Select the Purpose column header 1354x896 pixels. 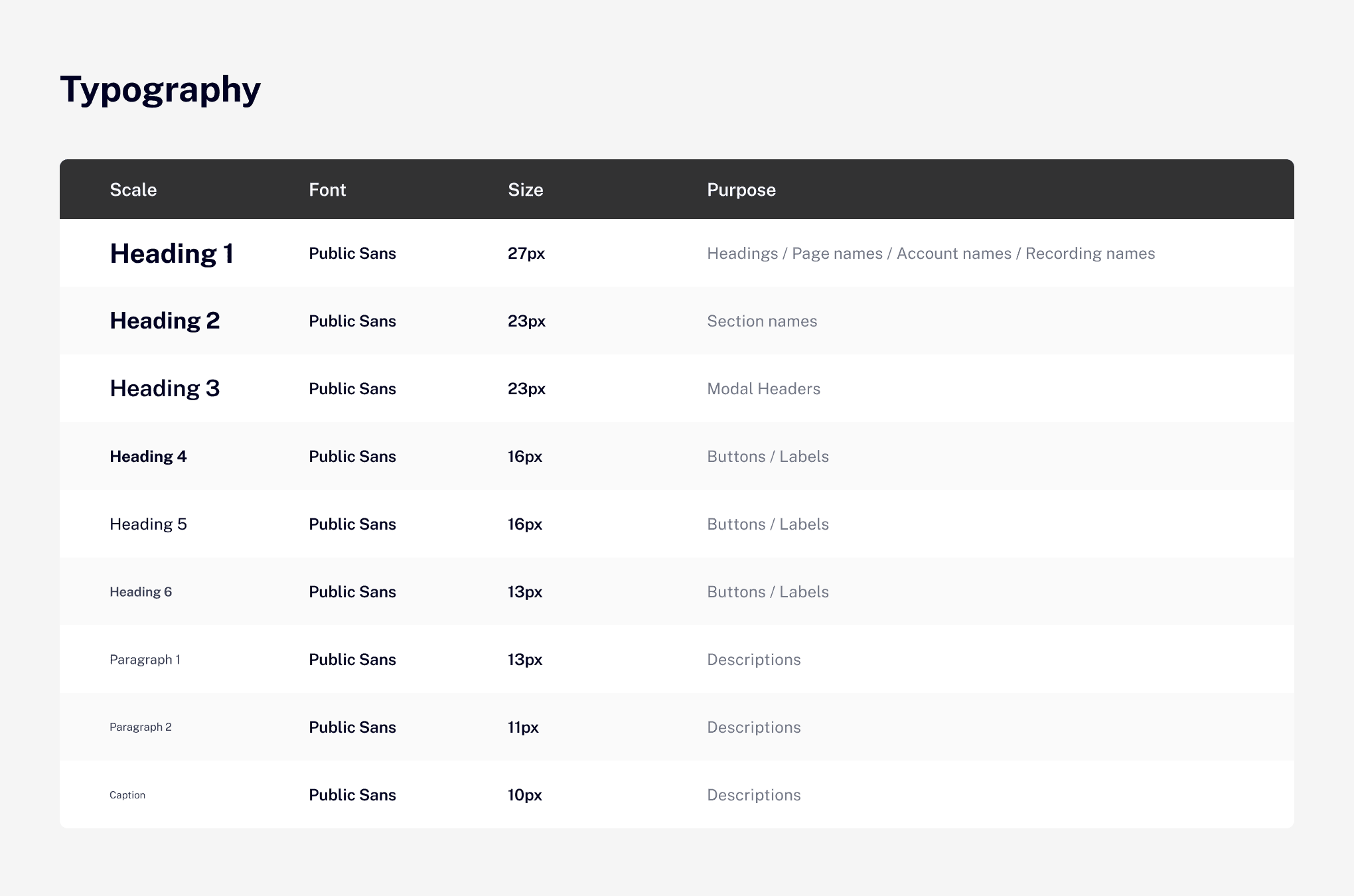pyautogui.click(x=741, y=190)
